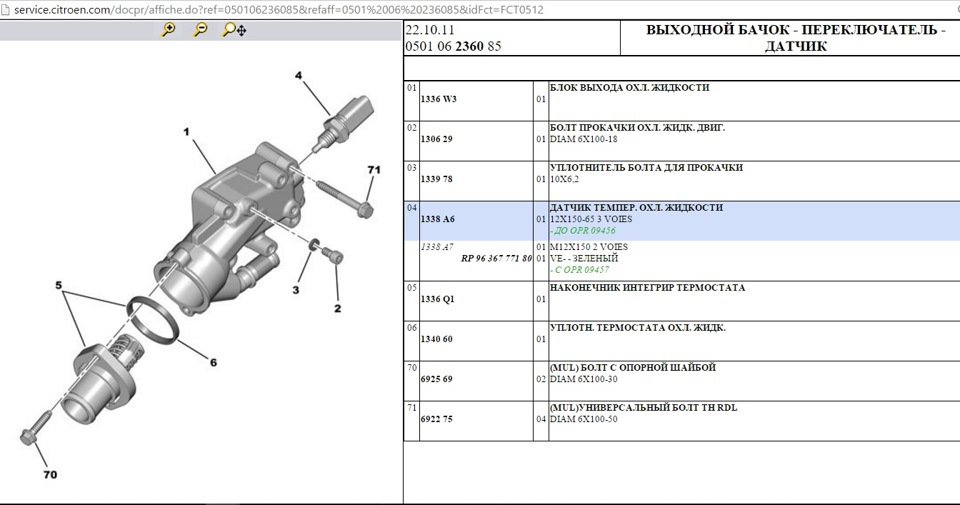Click replacement reference RP 96 367 771 80
Viewport: 960px width, 505px height.
[496, 258]
